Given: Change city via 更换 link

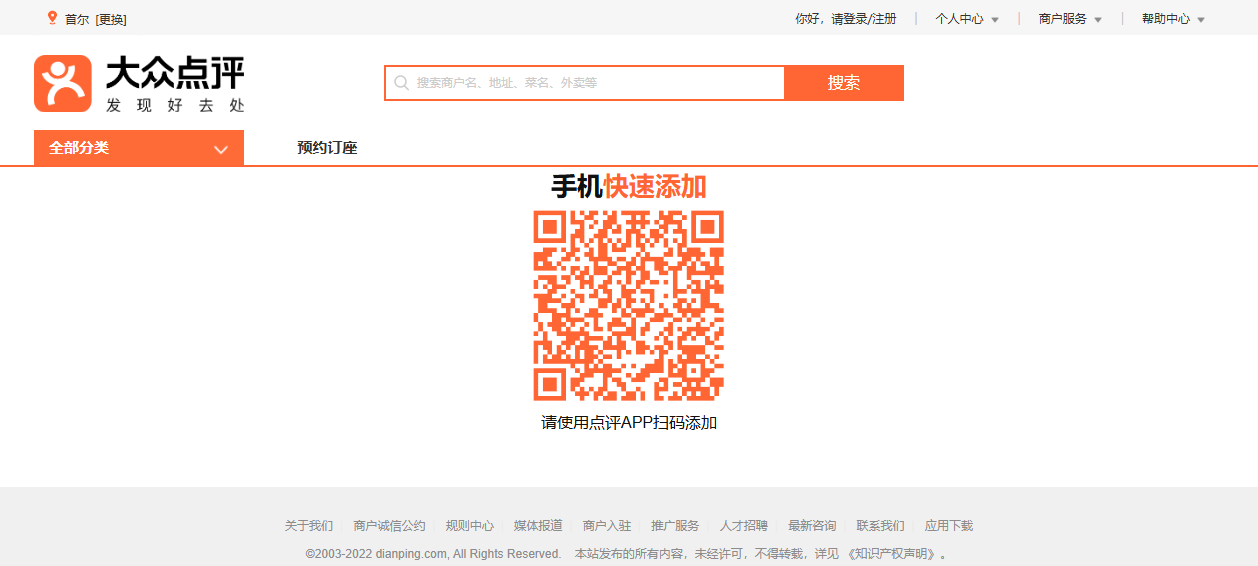Looking at the screenshot, I should tap(111, 19).
